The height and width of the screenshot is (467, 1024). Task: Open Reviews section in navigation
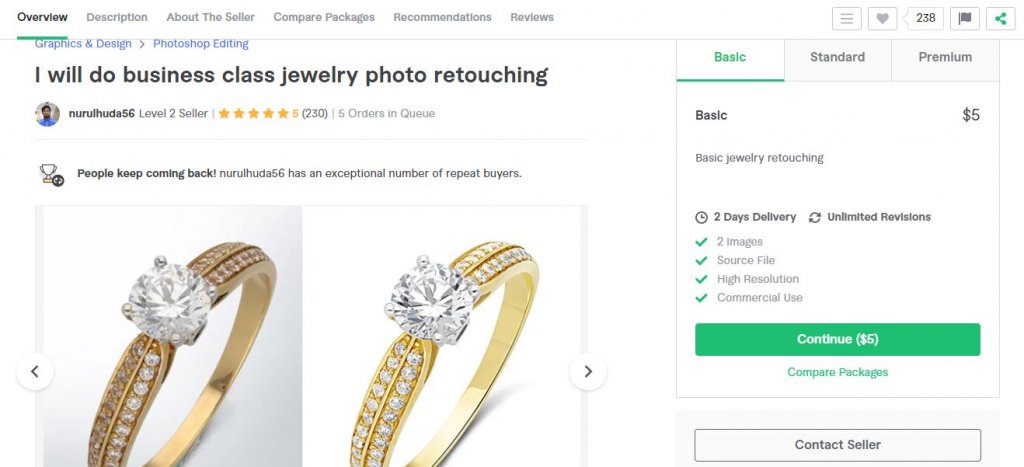[x=532, y=18]
